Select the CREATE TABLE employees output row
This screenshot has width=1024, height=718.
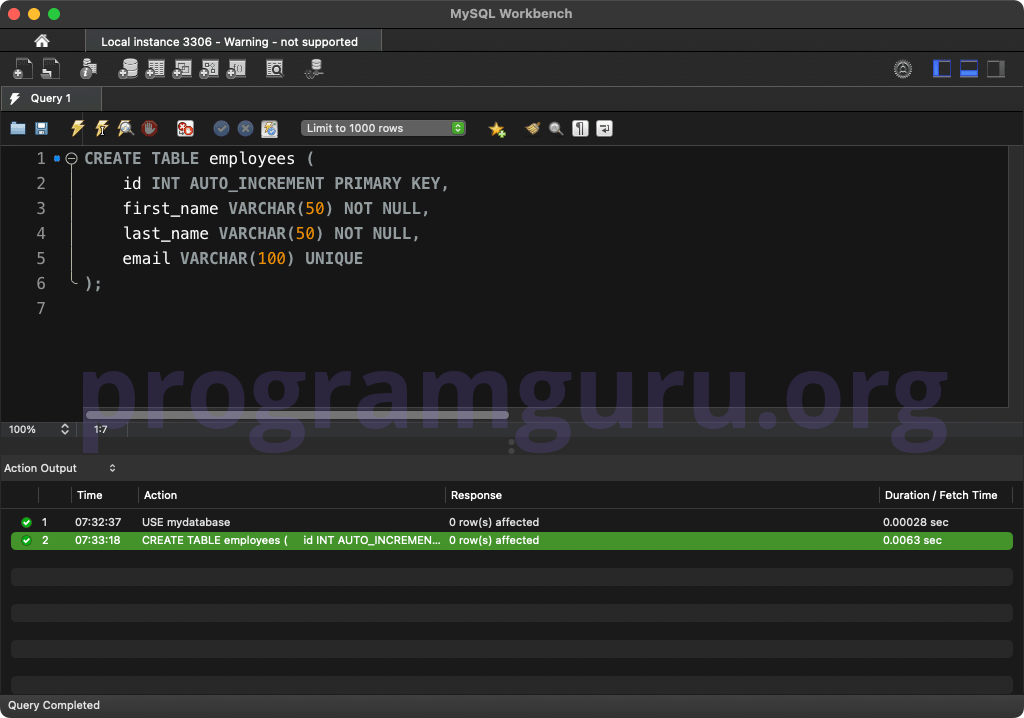point(511,540)
